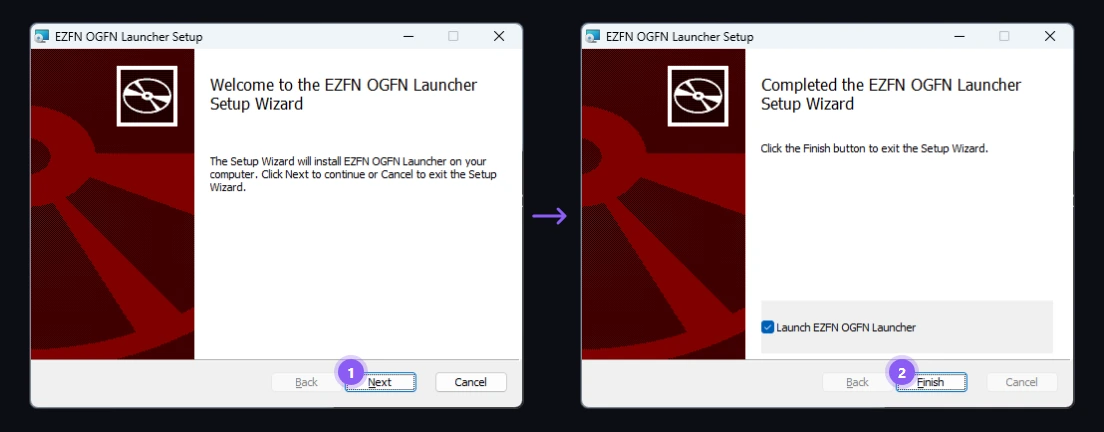This screenshot has height=432, width=1104.
Task: Close the Completed setup window
Action: pos(1050,37)
